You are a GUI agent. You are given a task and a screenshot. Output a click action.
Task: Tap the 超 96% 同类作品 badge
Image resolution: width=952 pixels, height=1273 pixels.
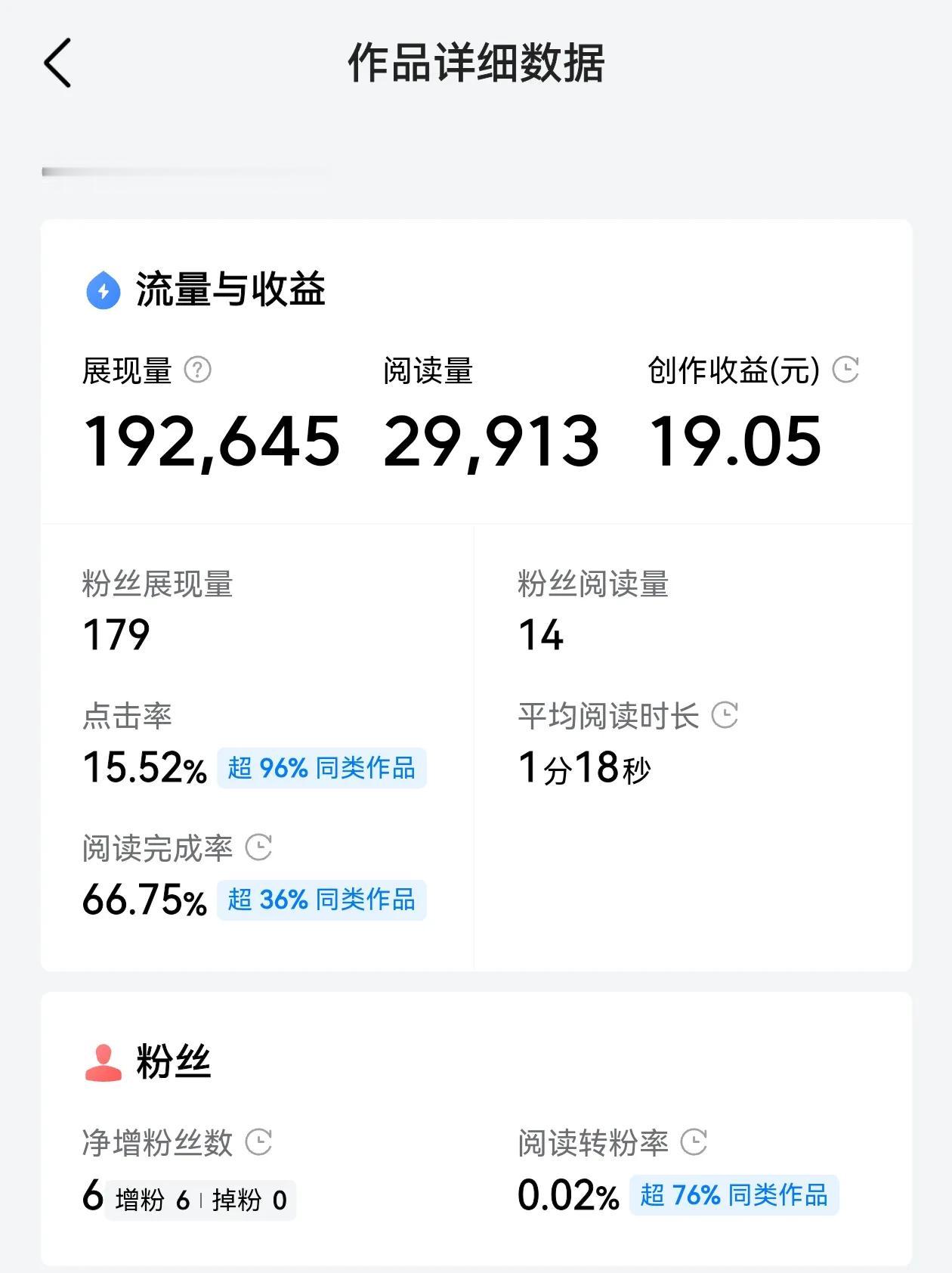pos(322,768)
